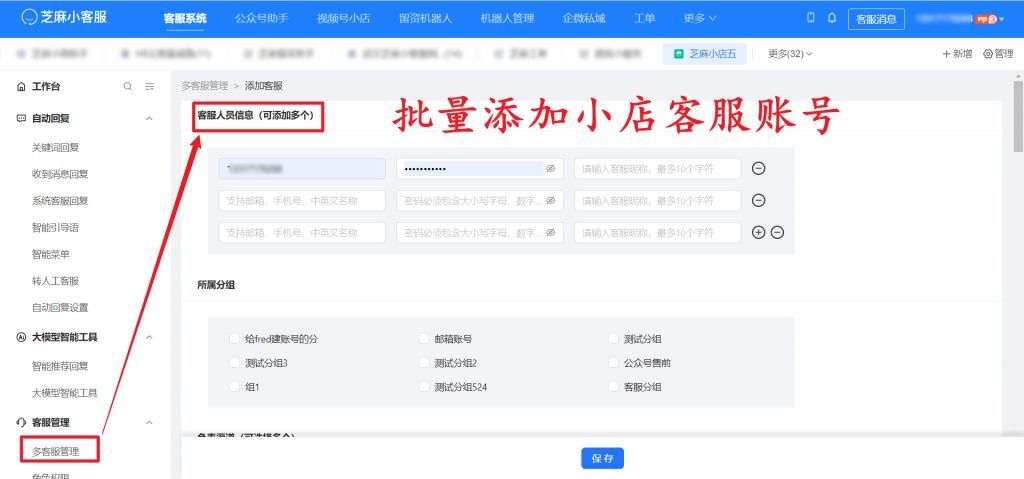Screen dimensions: 1024x479
Task: Open the 更多(32) channel dropdown
Action: 790,54
